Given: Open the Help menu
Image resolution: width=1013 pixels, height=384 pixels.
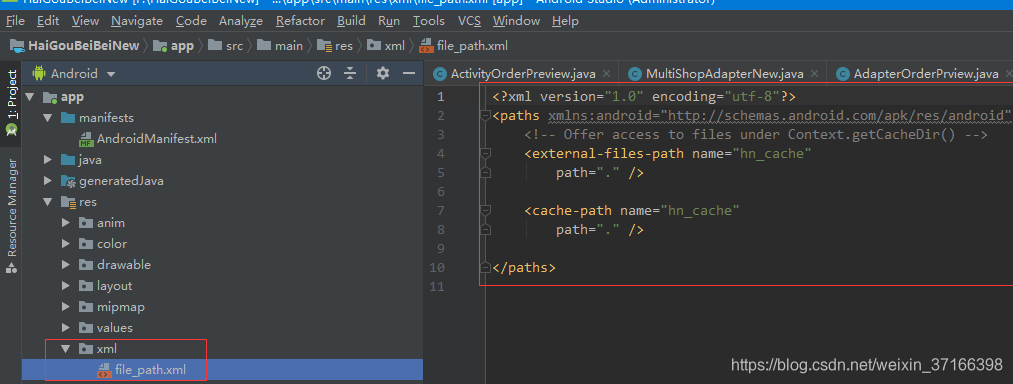Looking at the screenshot, I should tap(565, 21).
